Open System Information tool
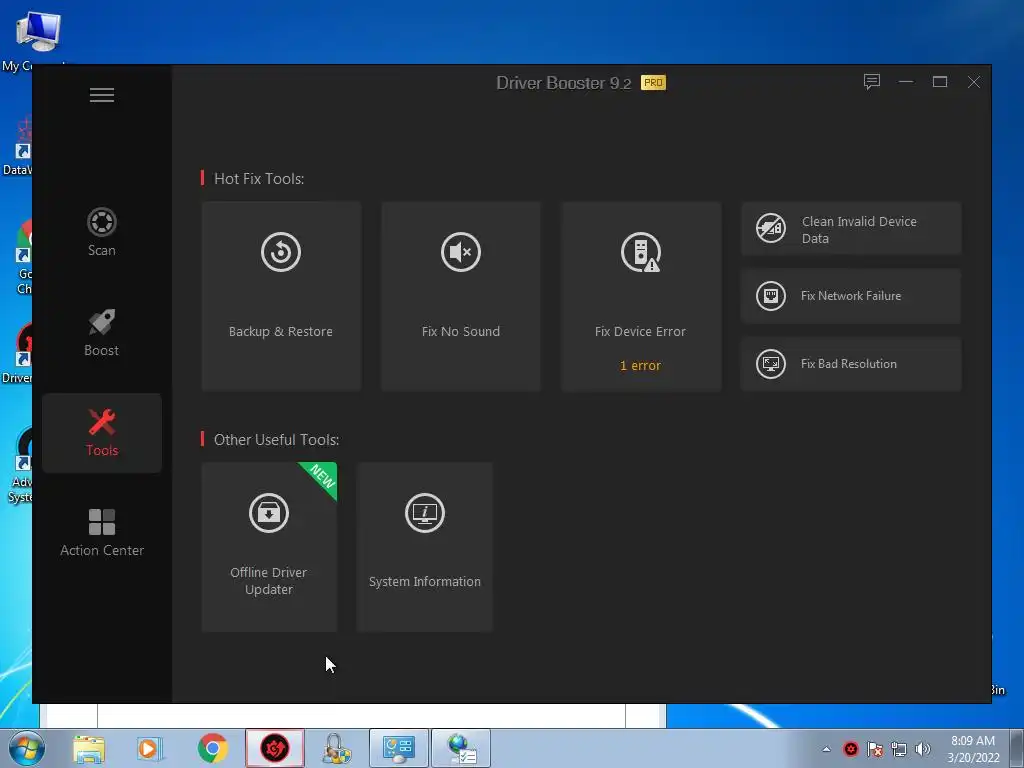This screenshot has width=1024, height=768. [x=424, y=547]
